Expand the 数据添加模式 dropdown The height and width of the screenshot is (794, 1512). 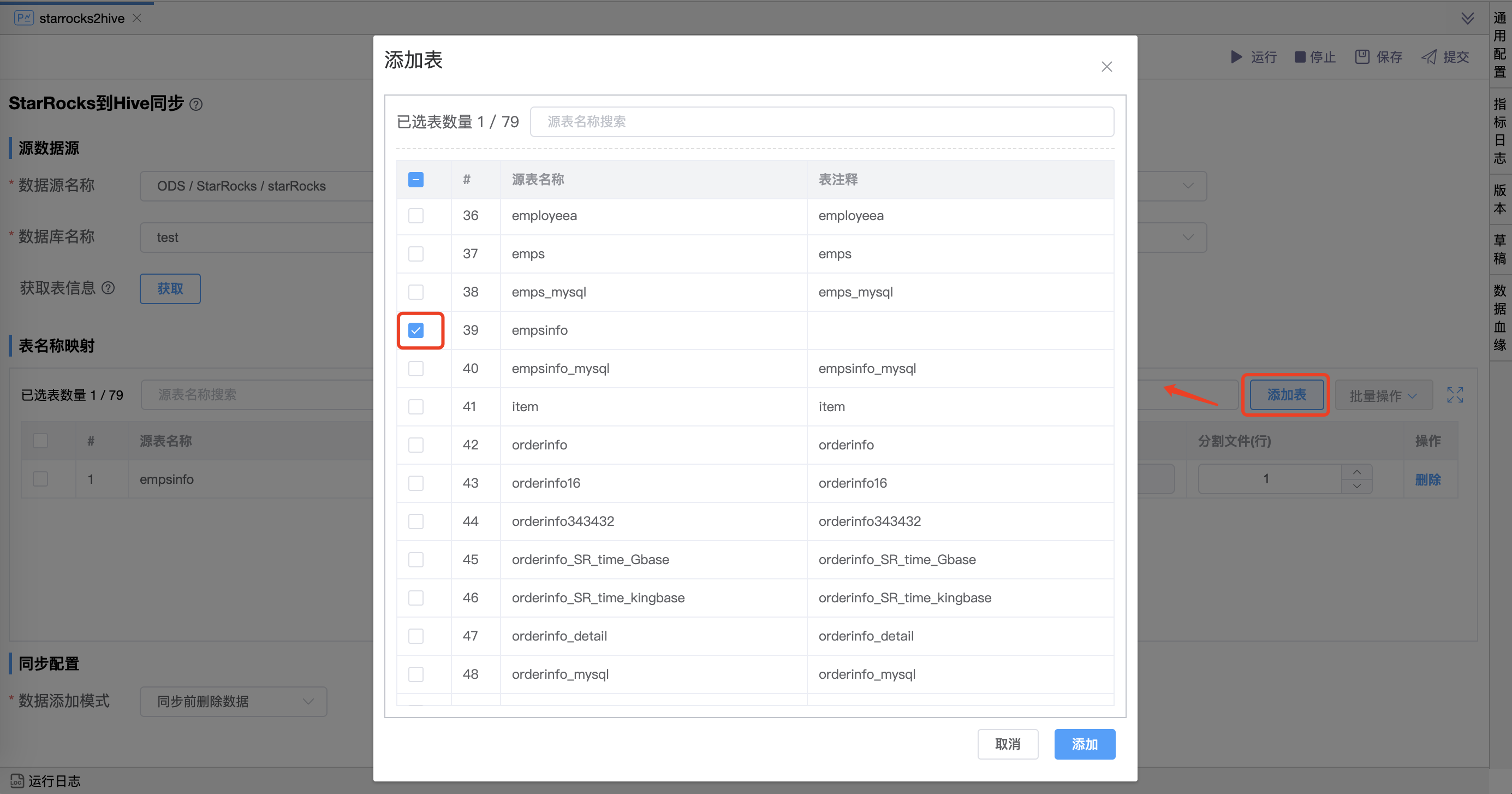233,701
